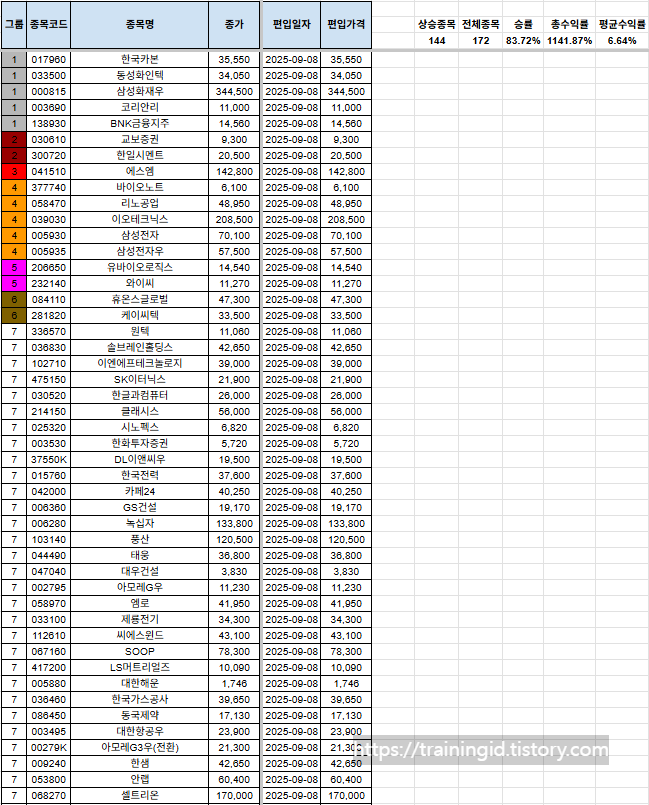Click the 종목코드 column header
Viewport: 649px width, 805px height.
click(48, 25)
